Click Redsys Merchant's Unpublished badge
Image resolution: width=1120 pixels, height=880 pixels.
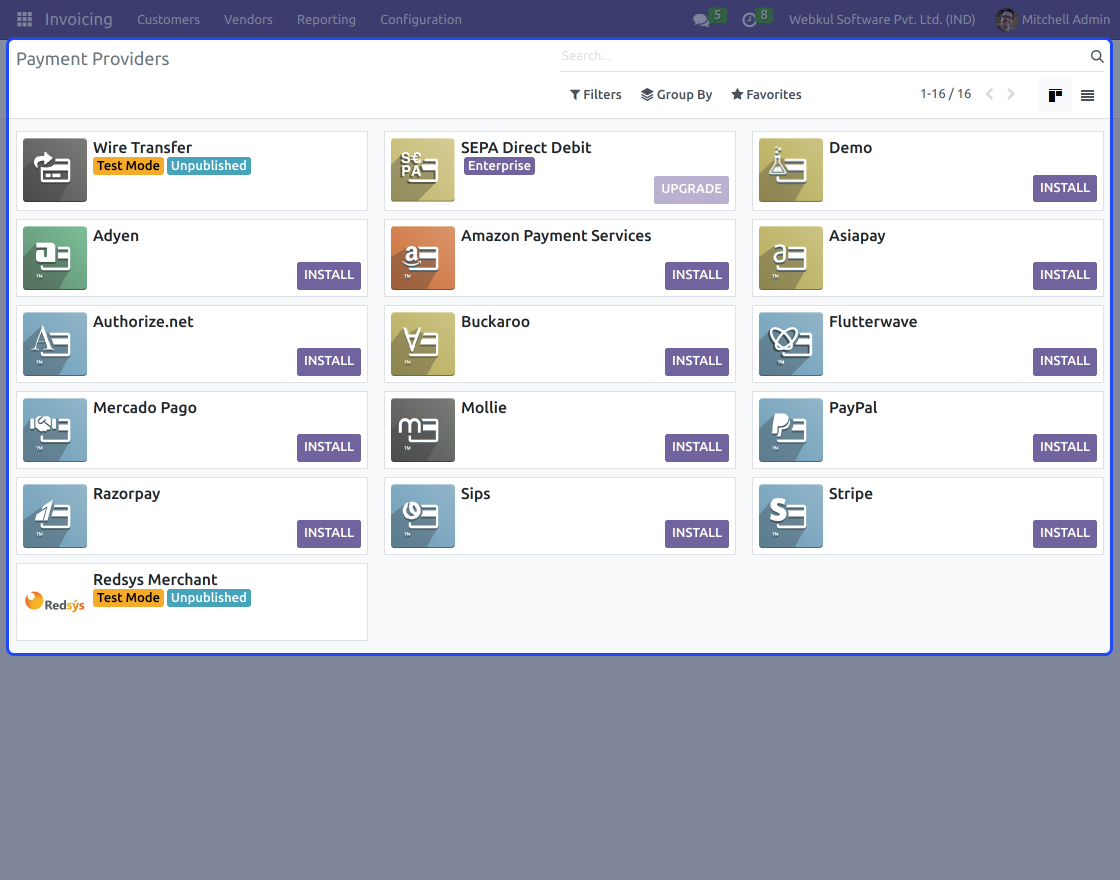(209, 598)
